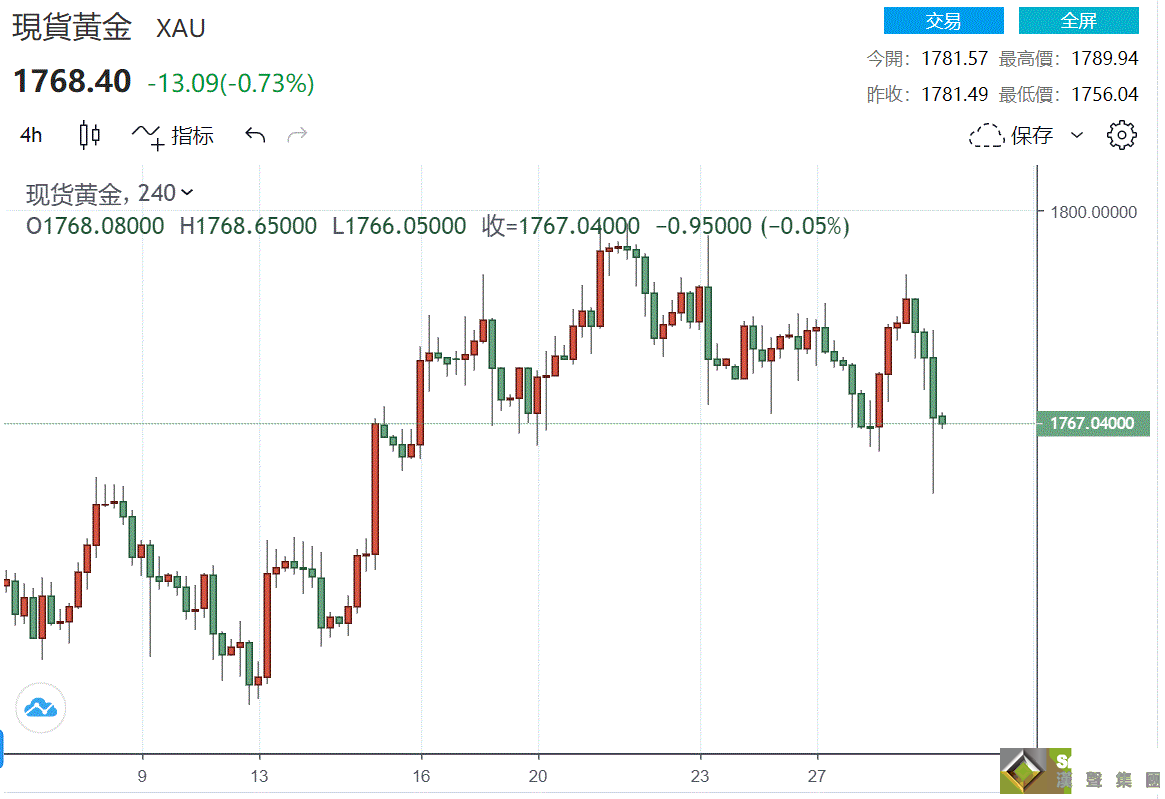Click the blue cloud logo badge

click(40, 708)
